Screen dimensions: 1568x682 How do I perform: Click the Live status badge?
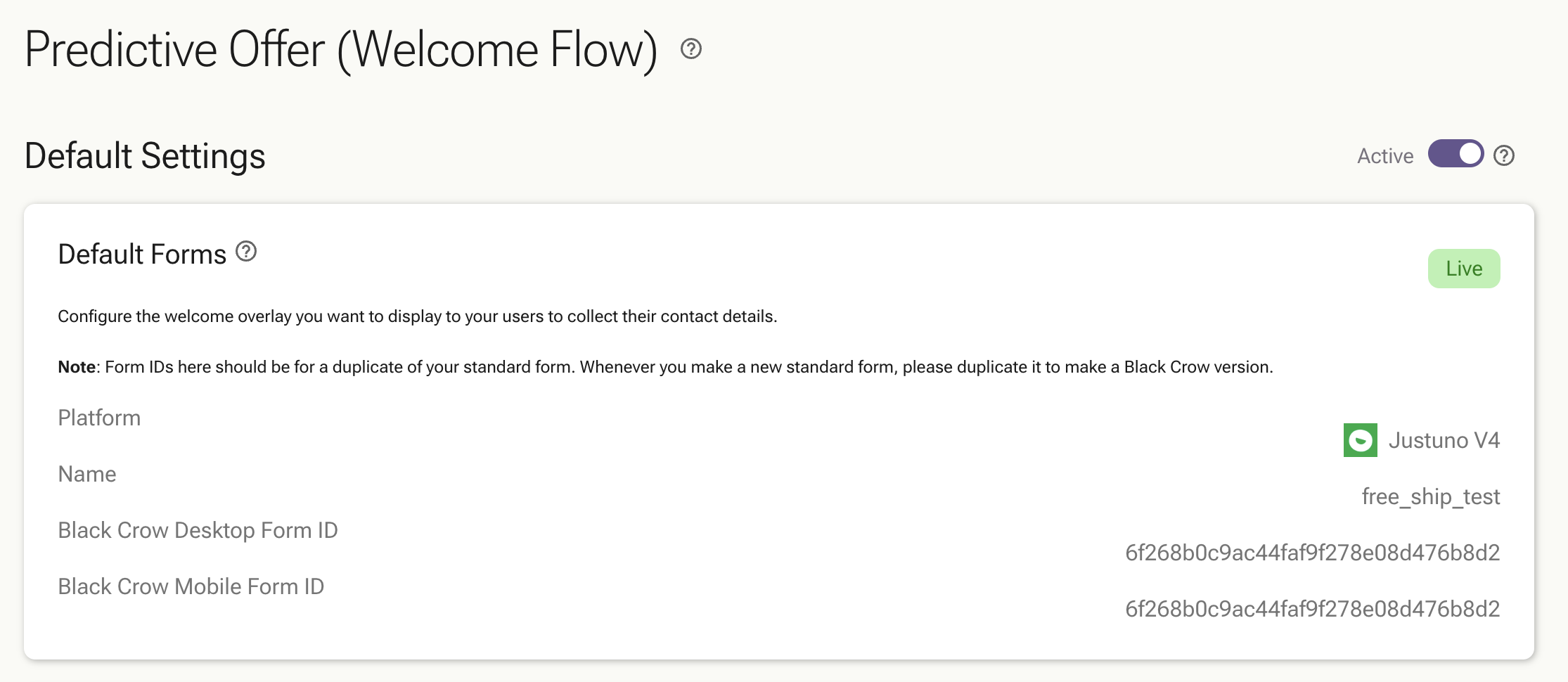pos(1464,269)
